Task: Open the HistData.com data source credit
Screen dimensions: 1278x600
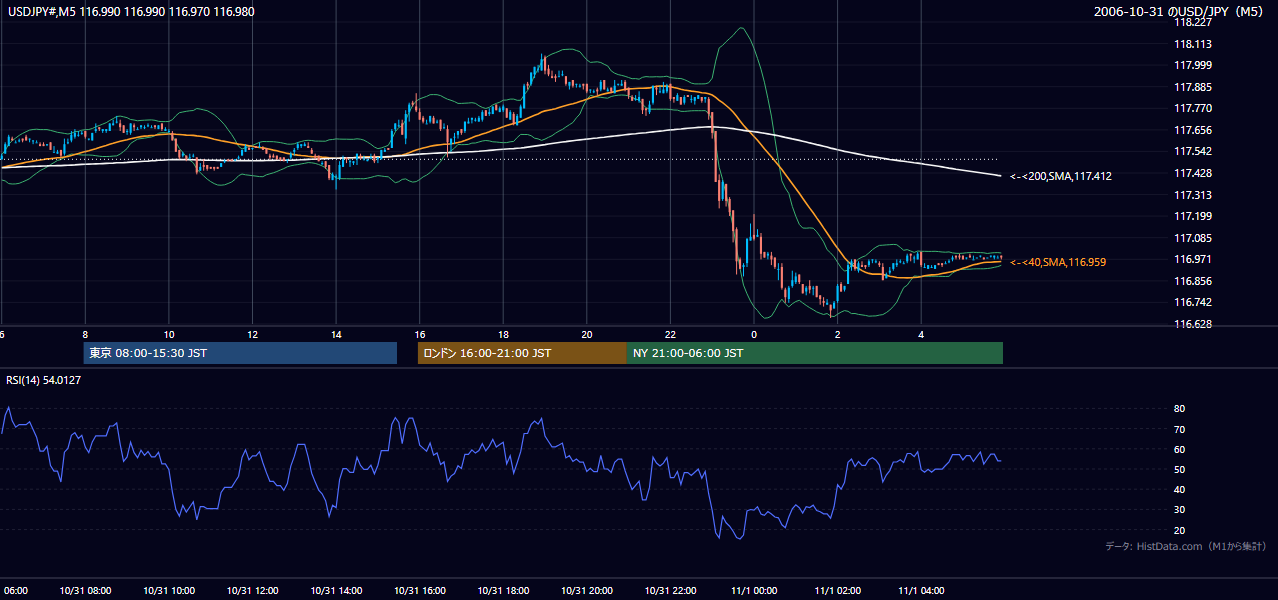Action: point(1186,546)
